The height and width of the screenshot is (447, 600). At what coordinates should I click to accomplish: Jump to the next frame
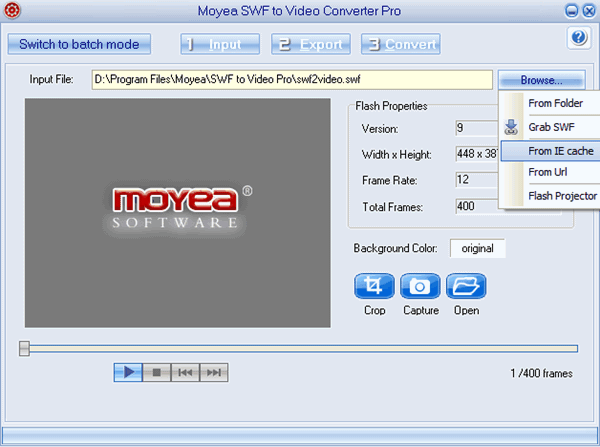pyautogui.click(x=214, y=372)
